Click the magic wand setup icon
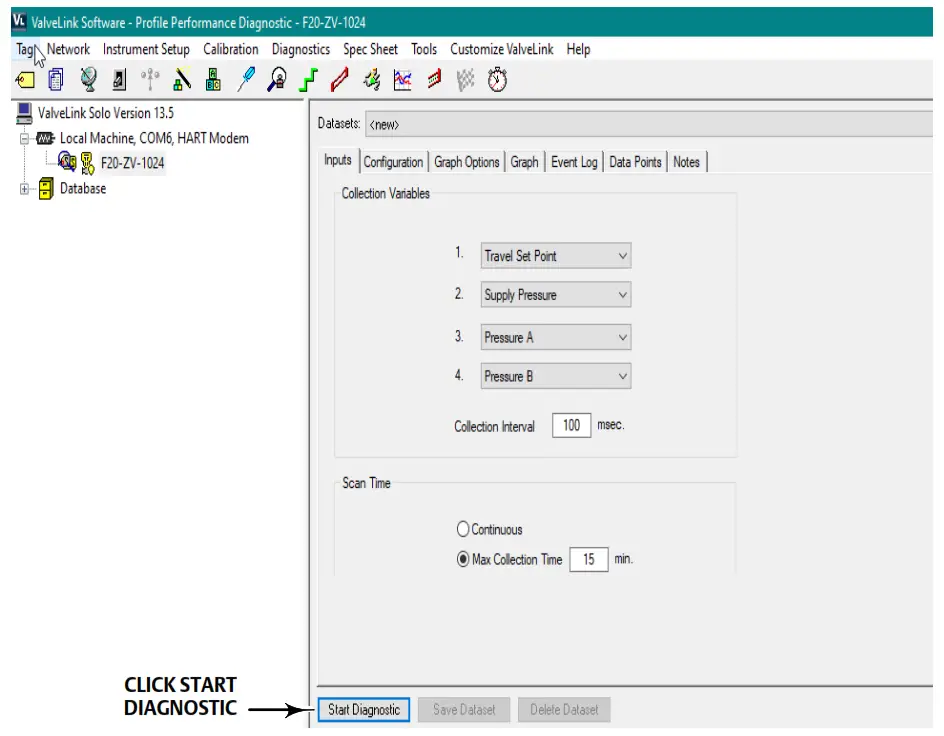Image resolution: width=944 pixels, height=736 pixels. [182, 79]
